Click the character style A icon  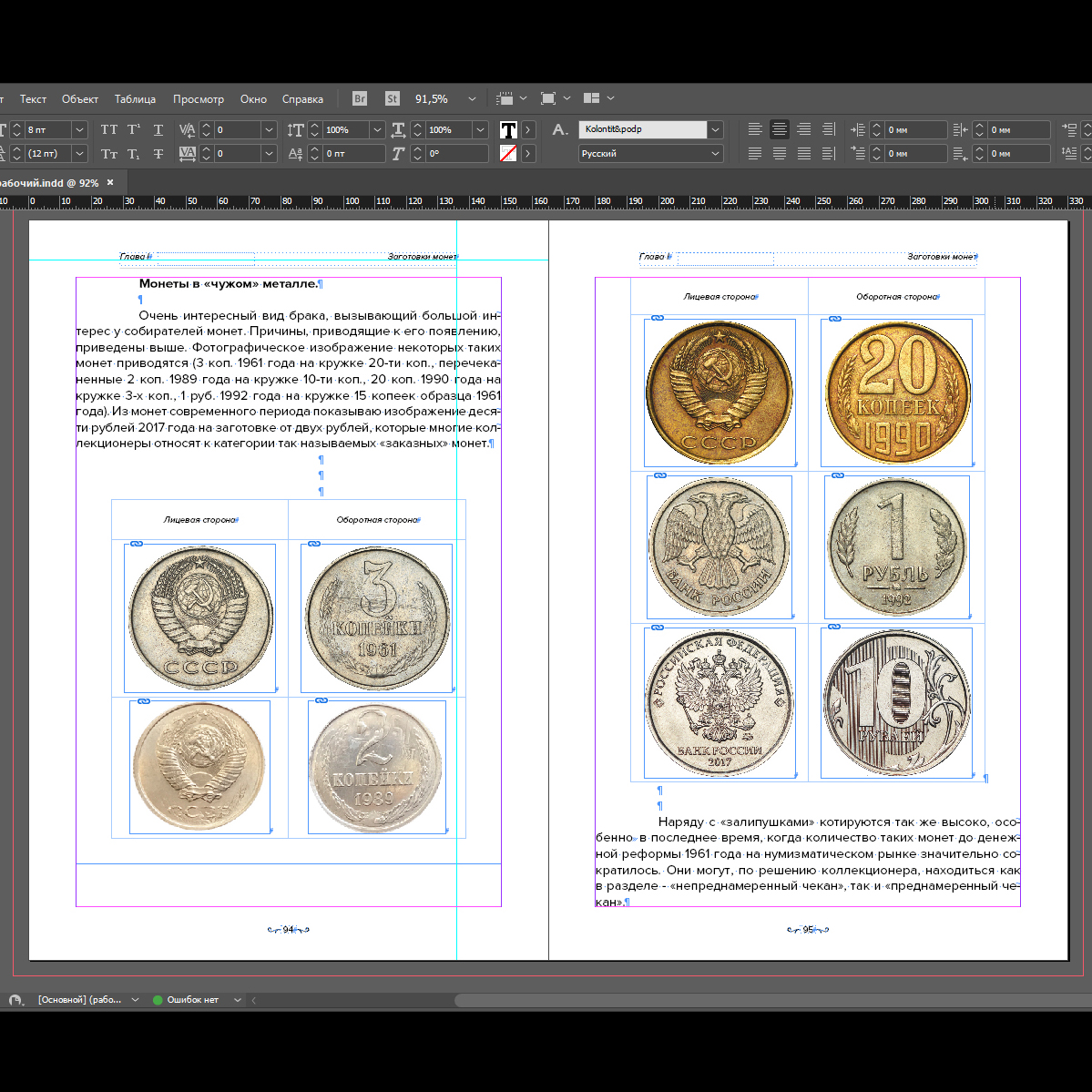click(x=559, y=129)
